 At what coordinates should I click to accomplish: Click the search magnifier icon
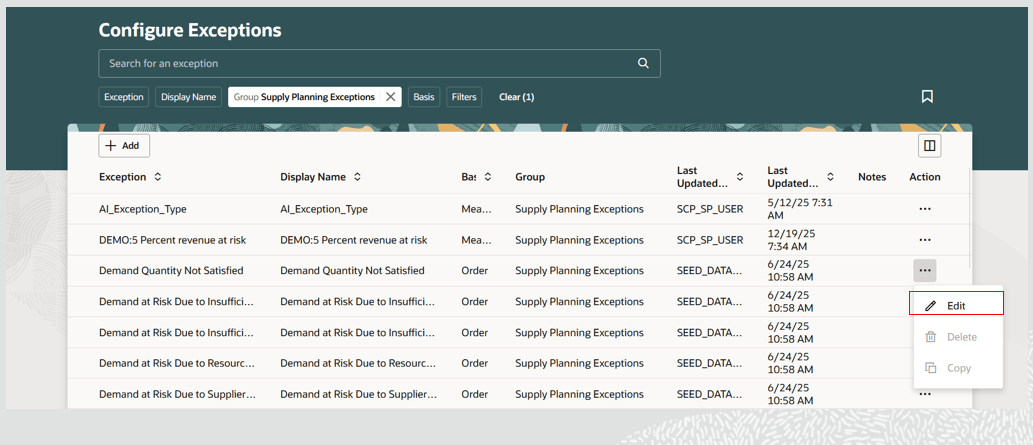pos(643,63)
